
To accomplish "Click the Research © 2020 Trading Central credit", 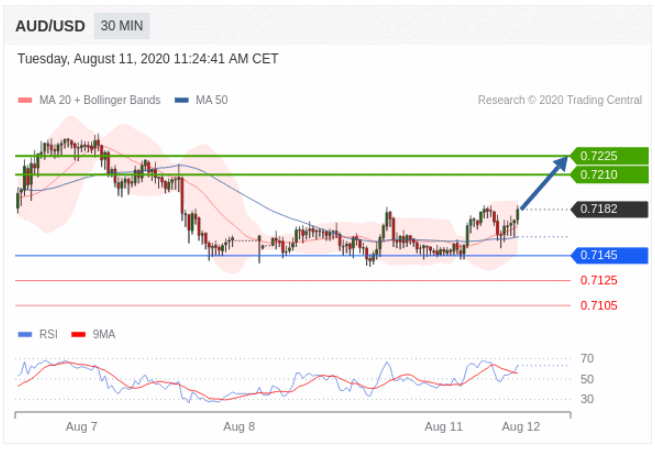I will point(560,100).
